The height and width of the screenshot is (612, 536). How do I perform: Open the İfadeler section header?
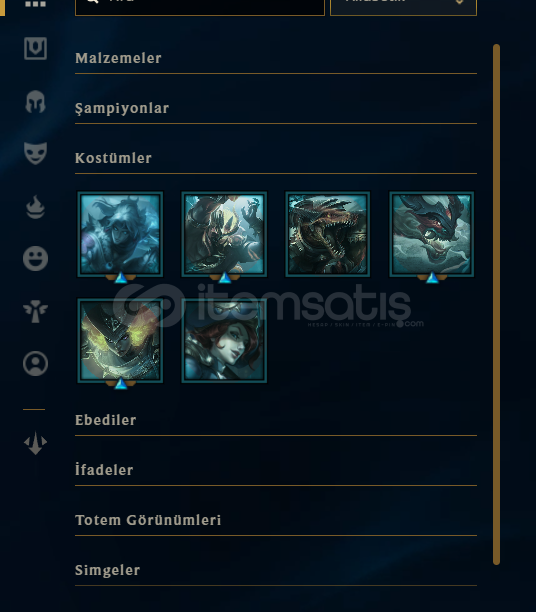click(276, 470)
